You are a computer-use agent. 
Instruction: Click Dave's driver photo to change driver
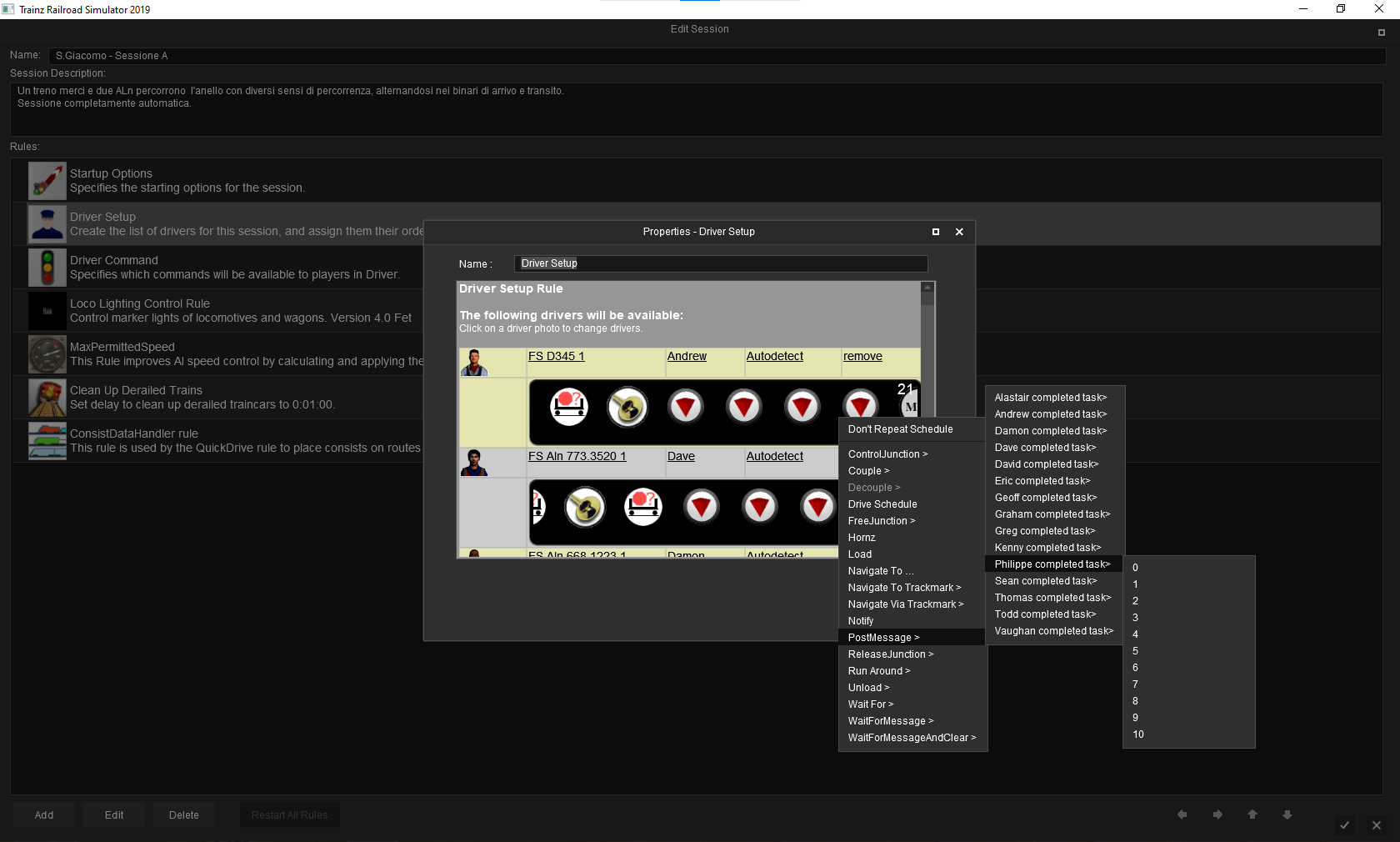[474, 463]
